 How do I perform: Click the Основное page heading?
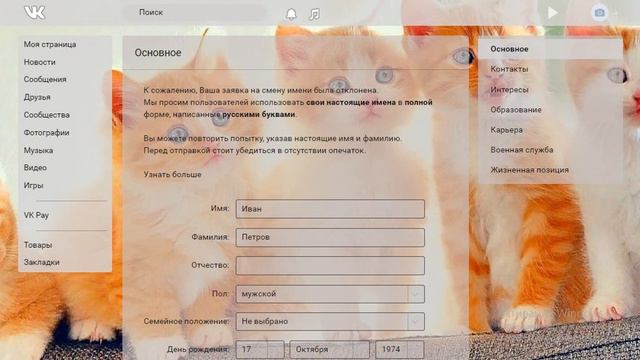click(x=158, y=53)
